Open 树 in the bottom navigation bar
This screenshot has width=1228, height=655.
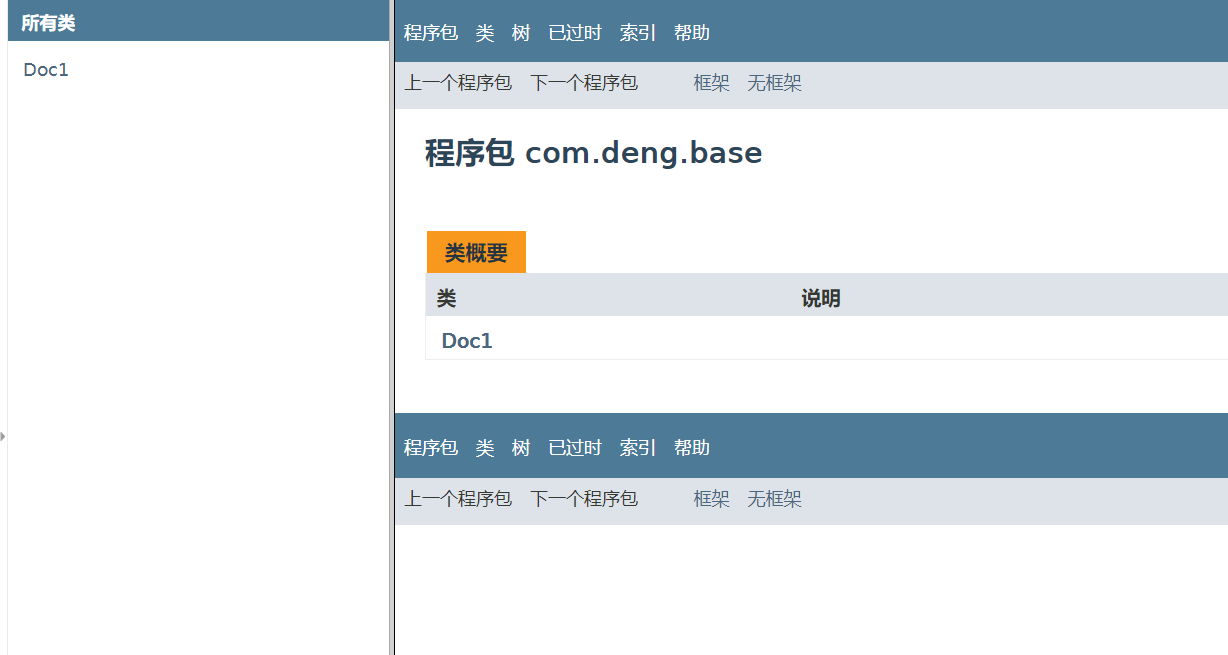[x=521, y=448]
